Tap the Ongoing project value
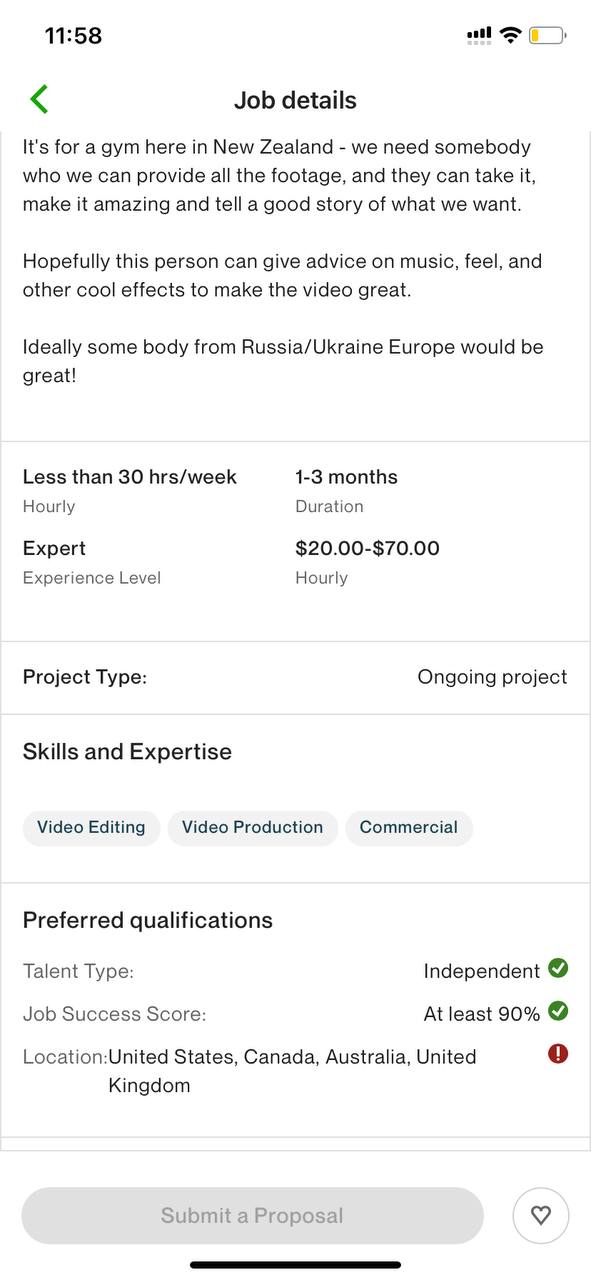This screenshot has width=591, height=1280. [x=492, y=677]
